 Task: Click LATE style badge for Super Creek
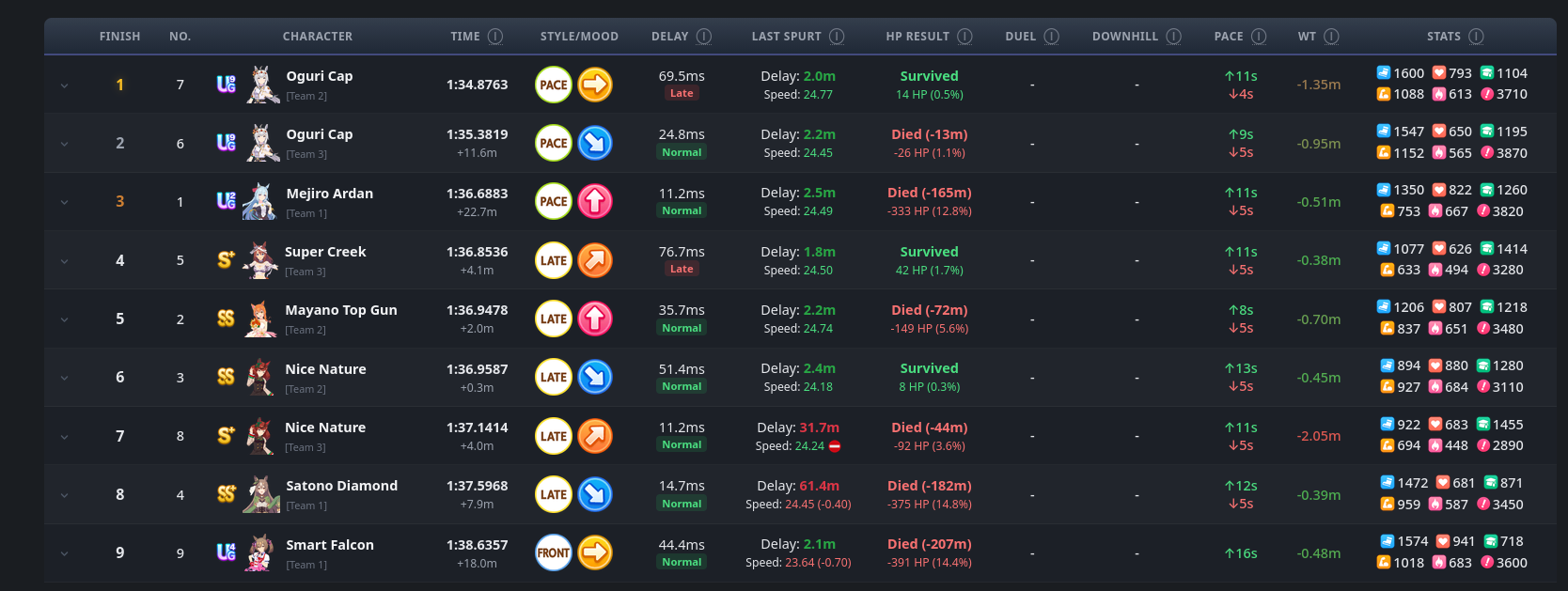coord(554,260)
